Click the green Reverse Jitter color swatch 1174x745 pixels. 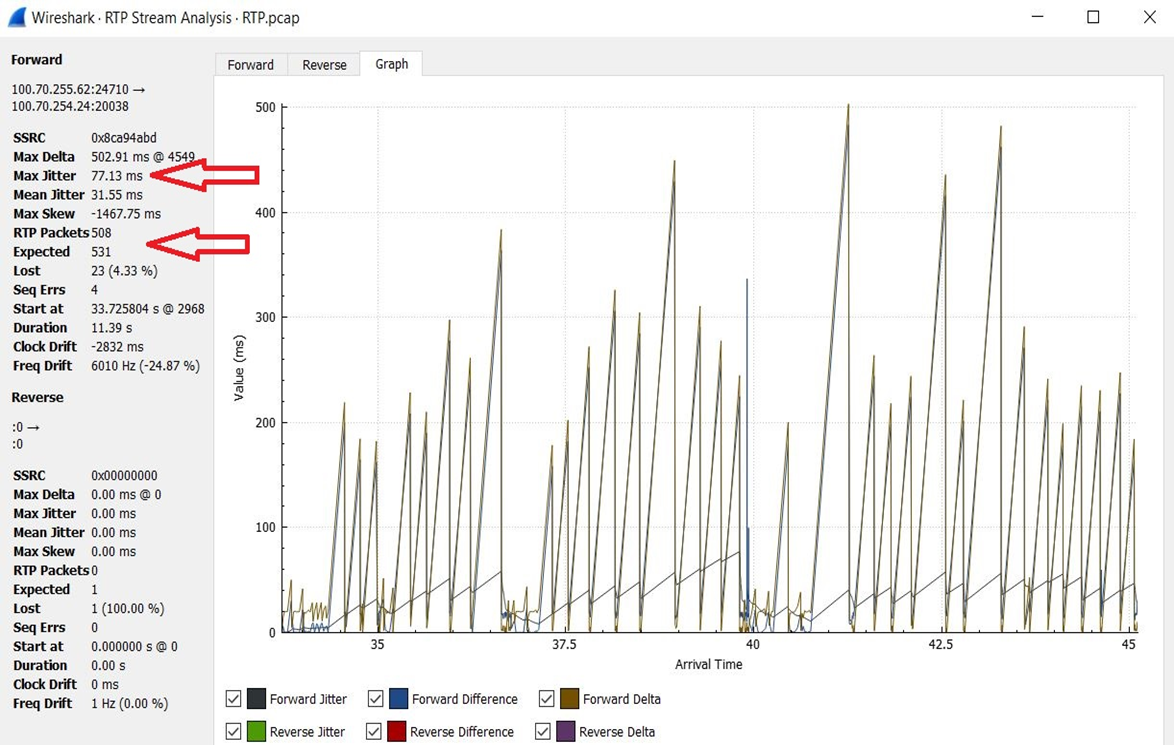pos(256,732)
